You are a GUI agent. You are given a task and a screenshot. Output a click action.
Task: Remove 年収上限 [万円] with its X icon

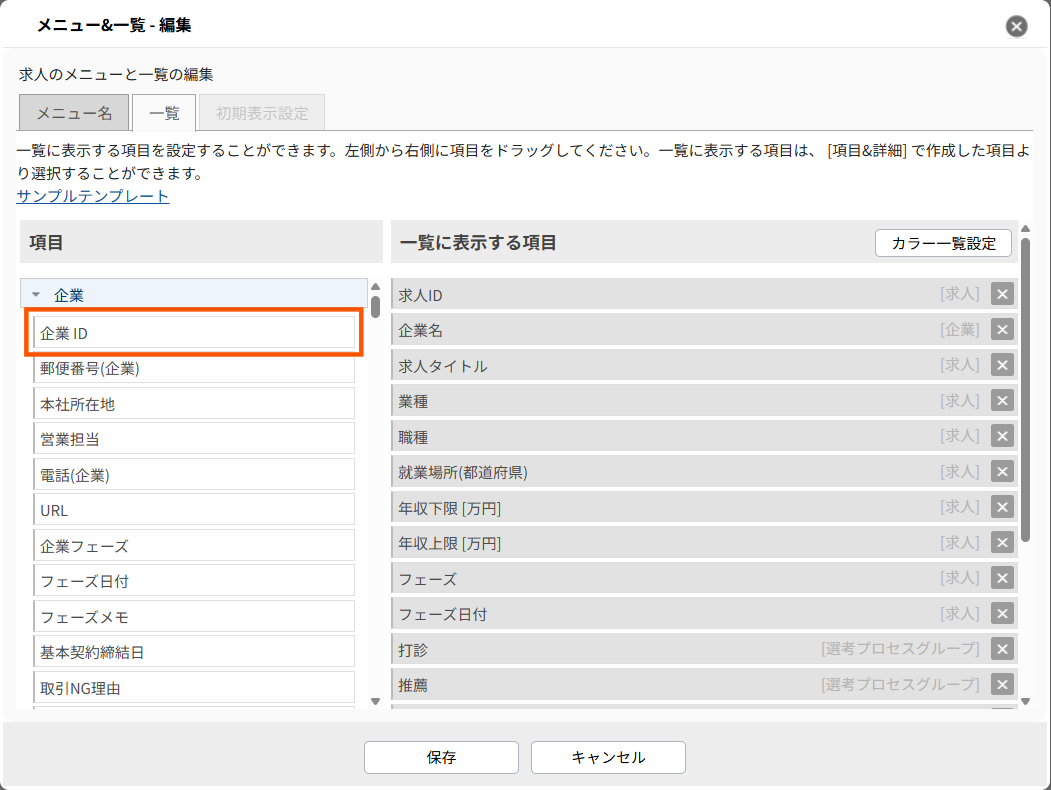[1002, 543]
